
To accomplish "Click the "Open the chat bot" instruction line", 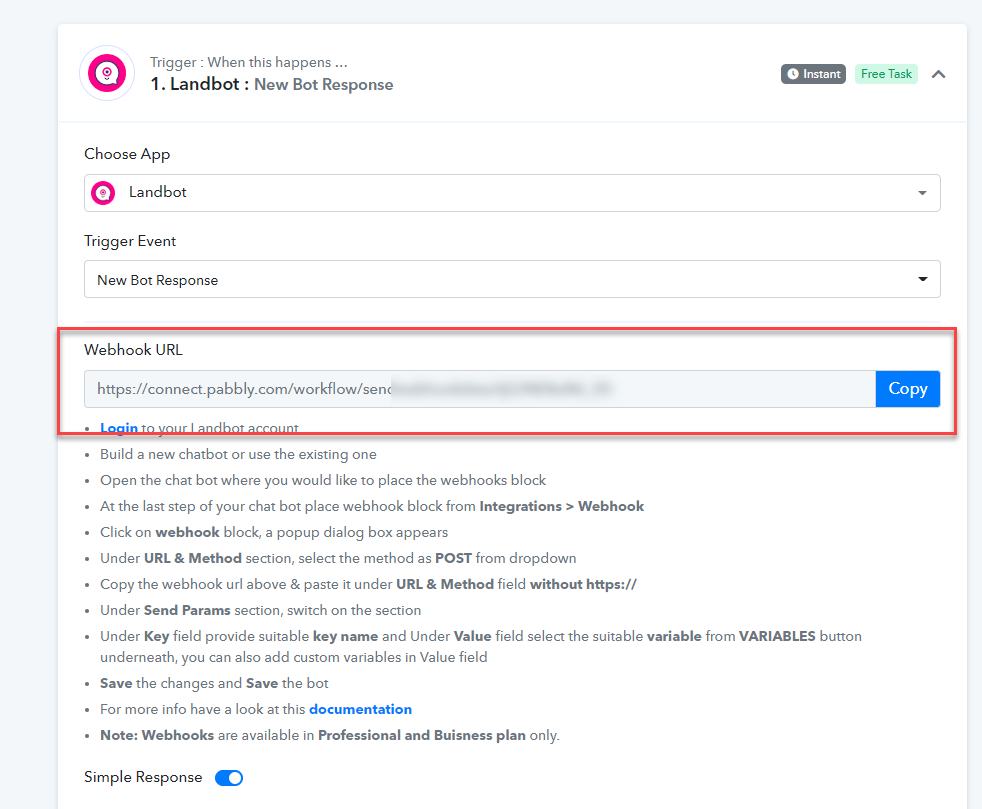I will (323, 481).
